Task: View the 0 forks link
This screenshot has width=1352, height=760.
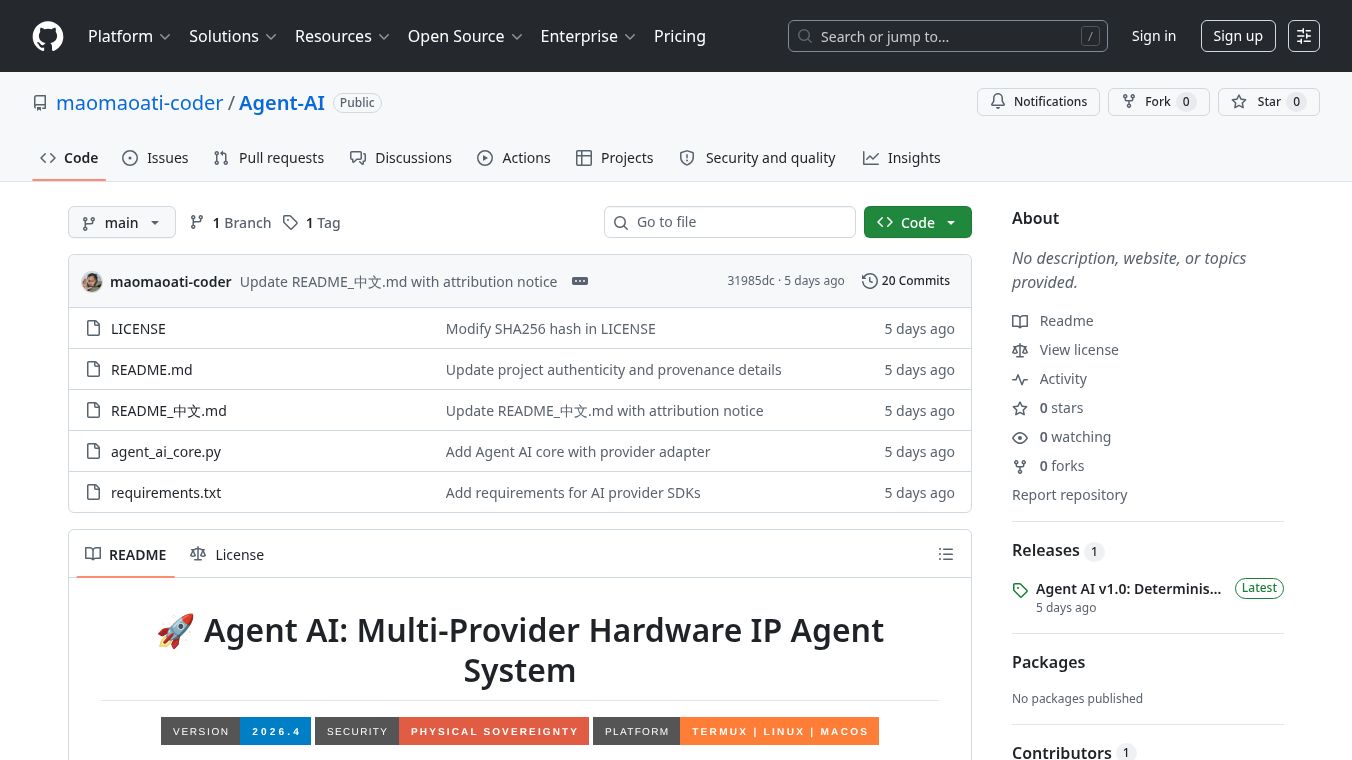Action: click(1048, 466)
